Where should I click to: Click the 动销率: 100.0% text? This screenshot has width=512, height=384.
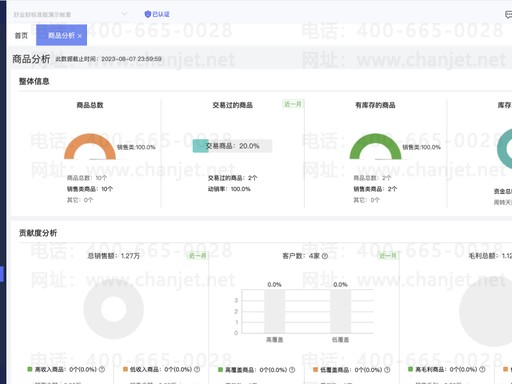pos(229,189)
